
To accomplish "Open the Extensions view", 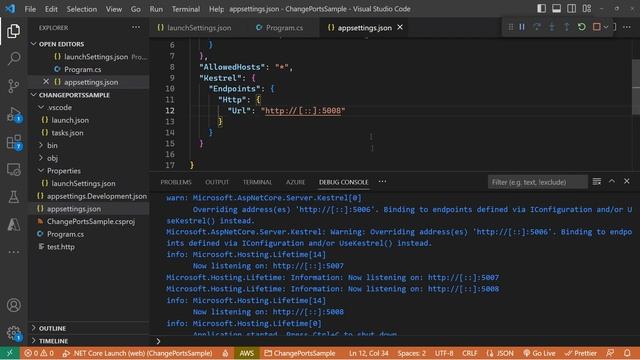I will tap(13, 142).
